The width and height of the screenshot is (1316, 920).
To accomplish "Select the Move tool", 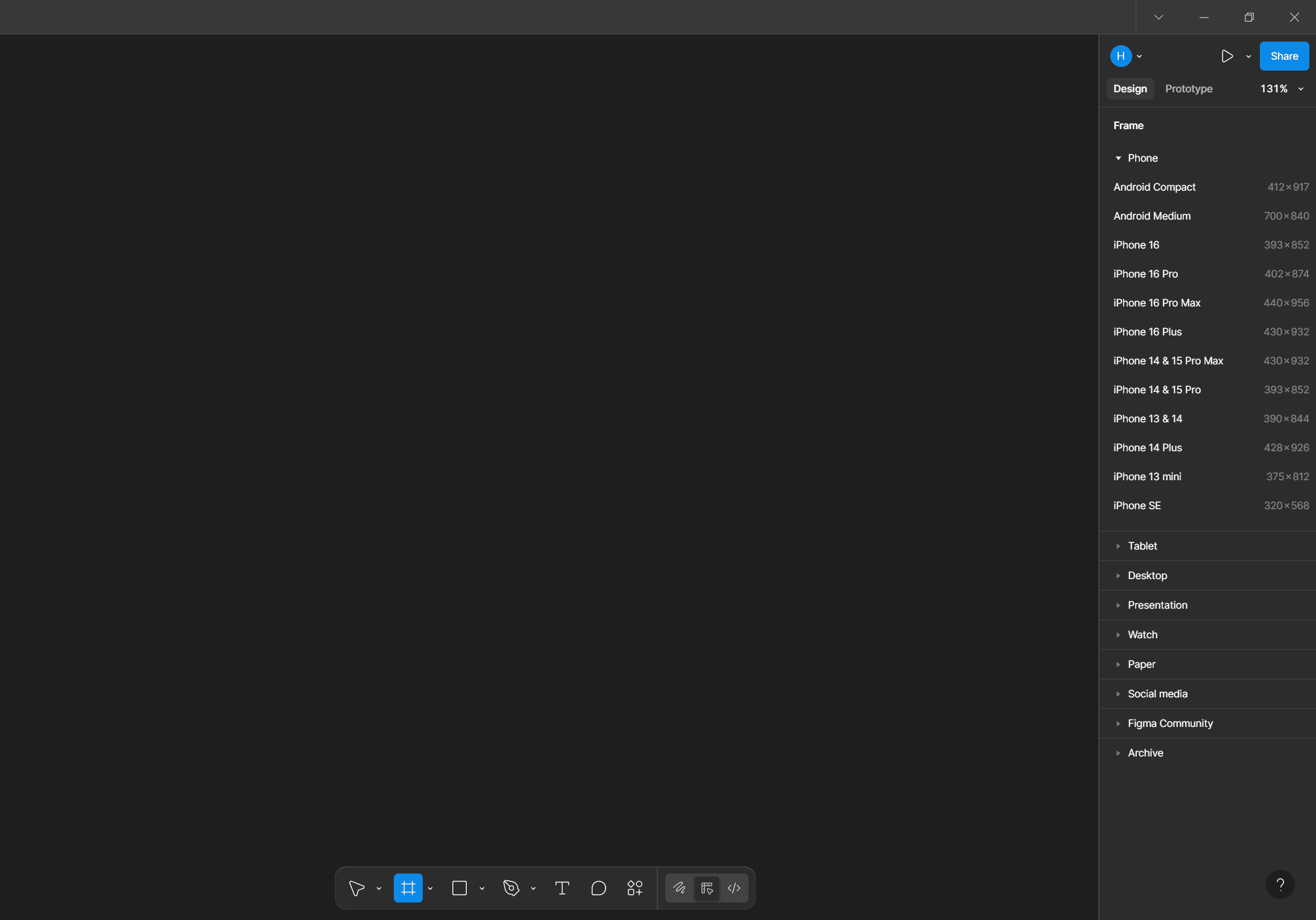I will 356,888.
